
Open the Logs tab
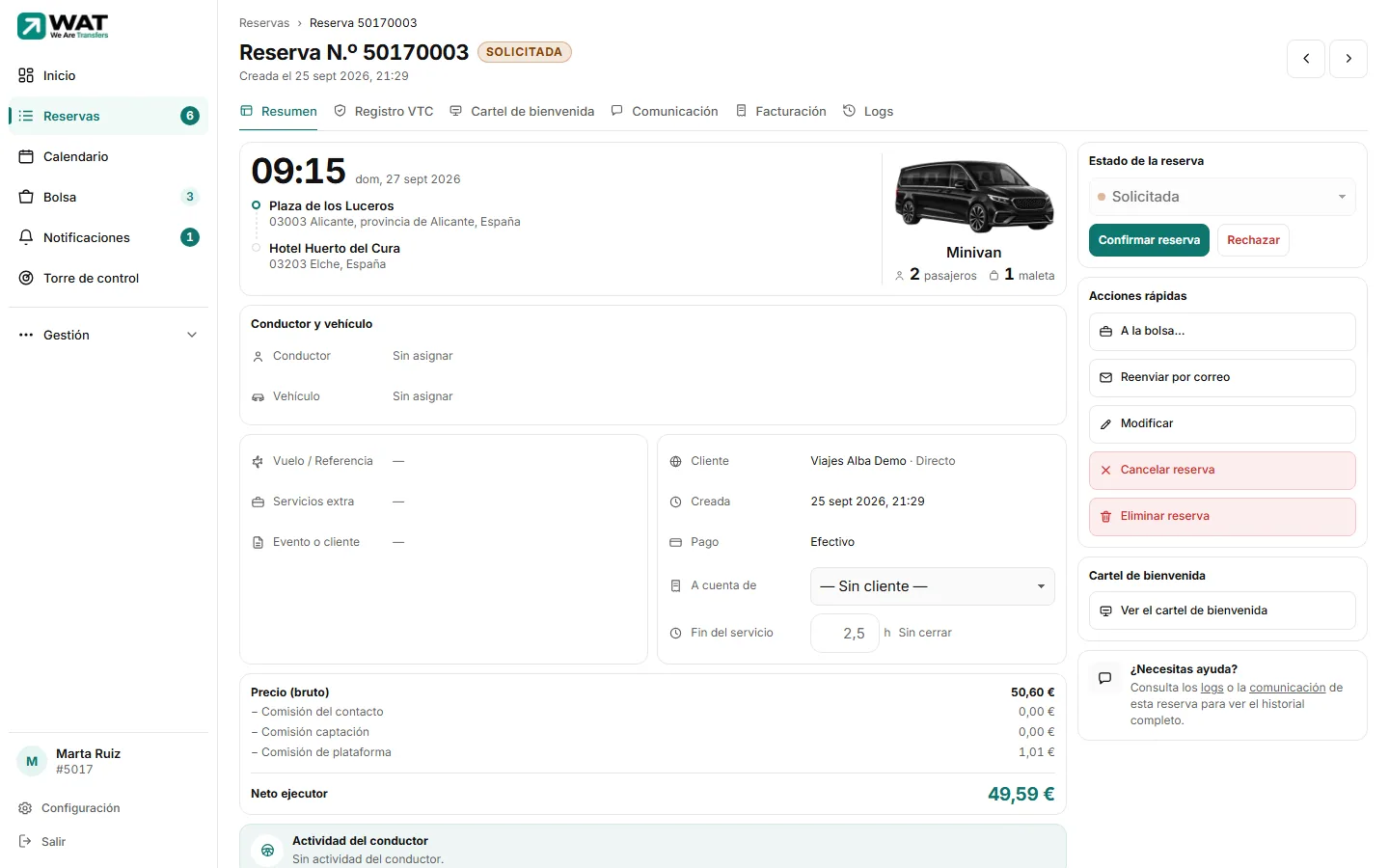point(868,112)
